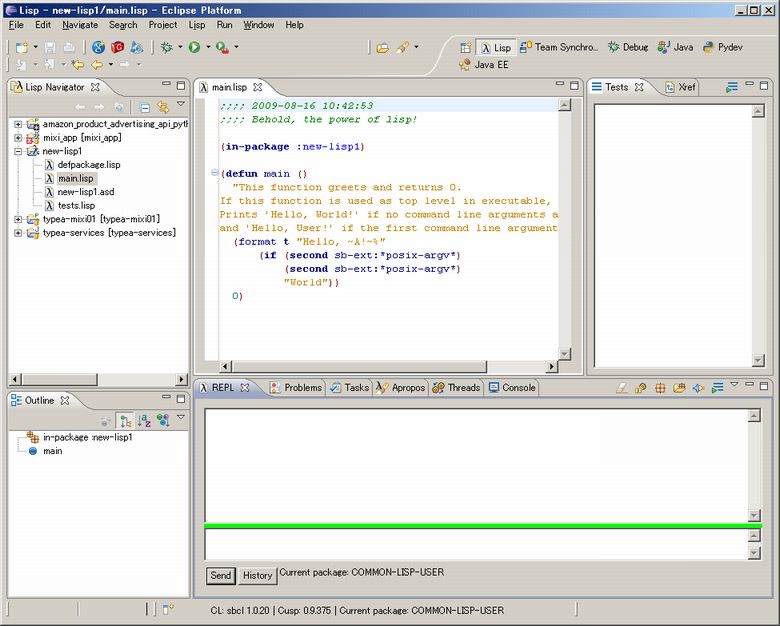
Task: Close the main.lisp editor tab
Action: click(255, 87)
